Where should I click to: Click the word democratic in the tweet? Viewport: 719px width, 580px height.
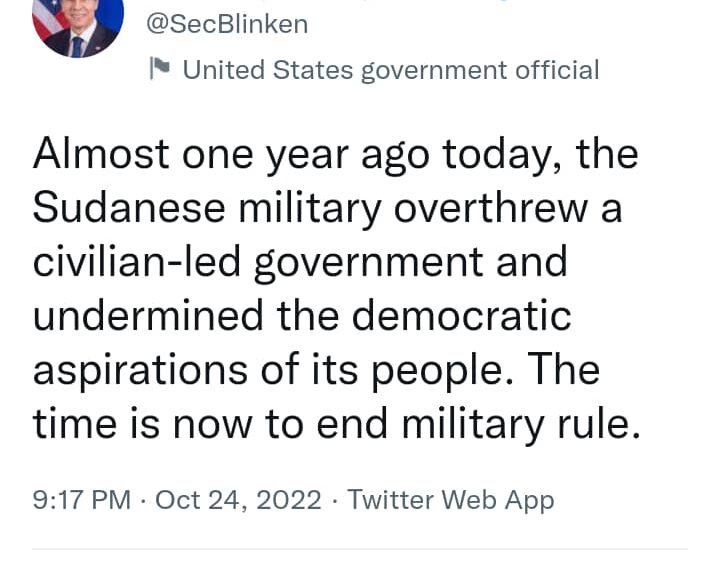(461, 315)
